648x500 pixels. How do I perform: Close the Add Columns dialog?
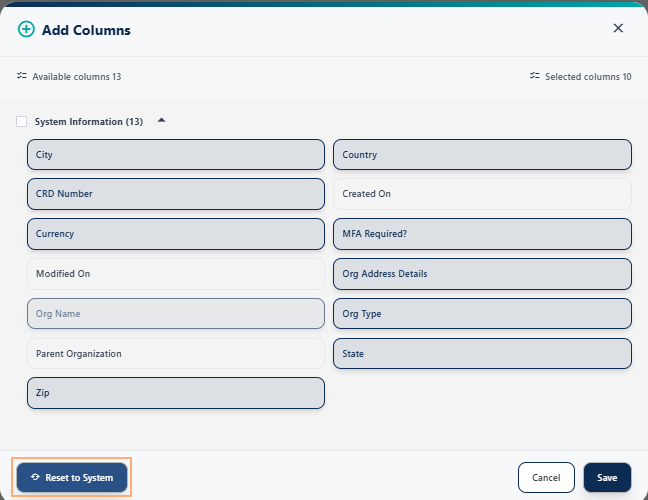pos(618,28)
